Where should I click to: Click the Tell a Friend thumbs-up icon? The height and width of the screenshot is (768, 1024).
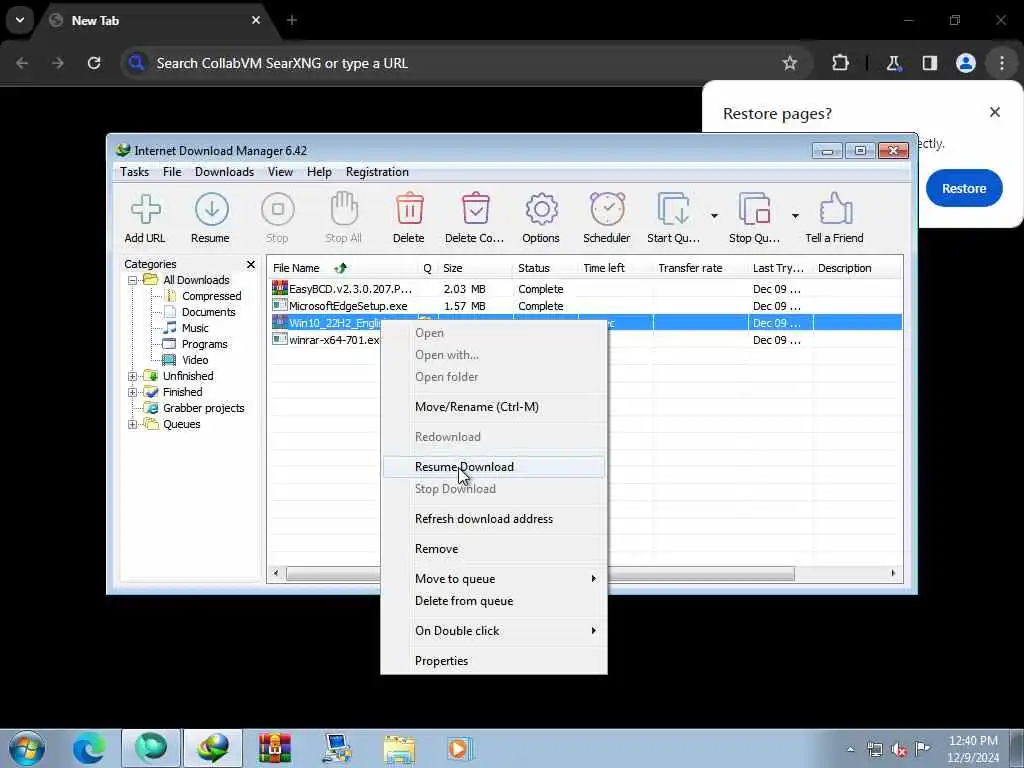[835, 209]
